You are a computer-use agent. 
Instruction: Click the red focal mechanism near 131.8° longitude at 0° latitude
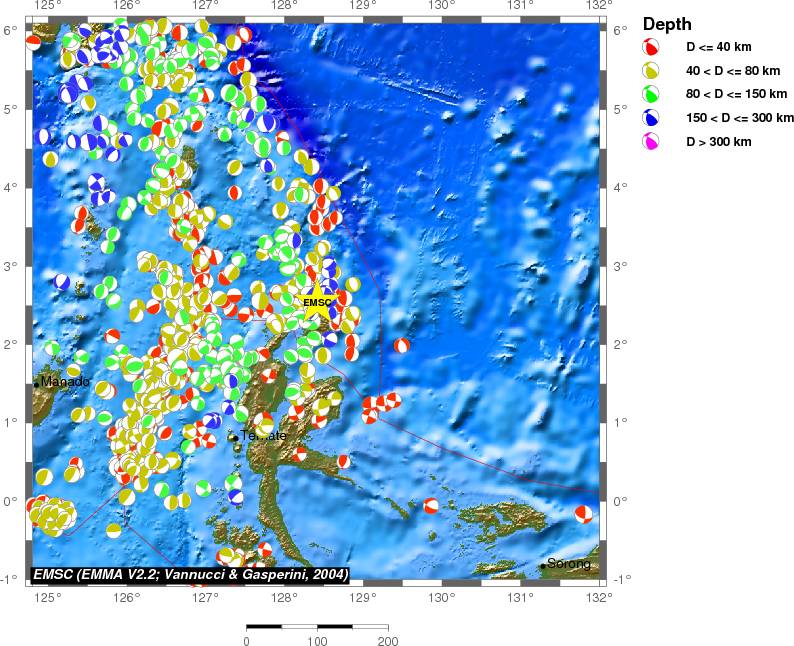point(583,514)
